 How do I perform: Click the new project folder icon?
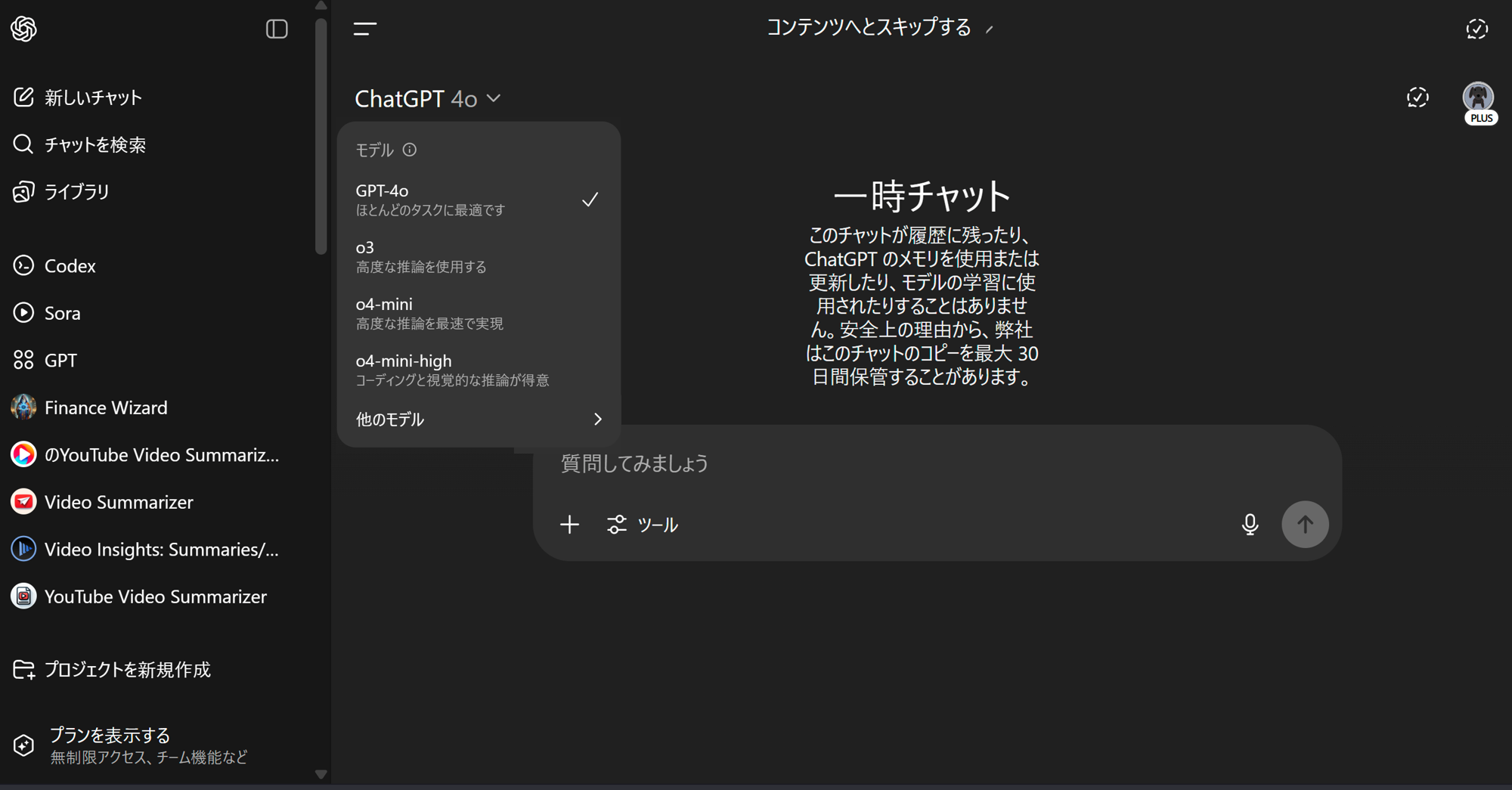23,670
